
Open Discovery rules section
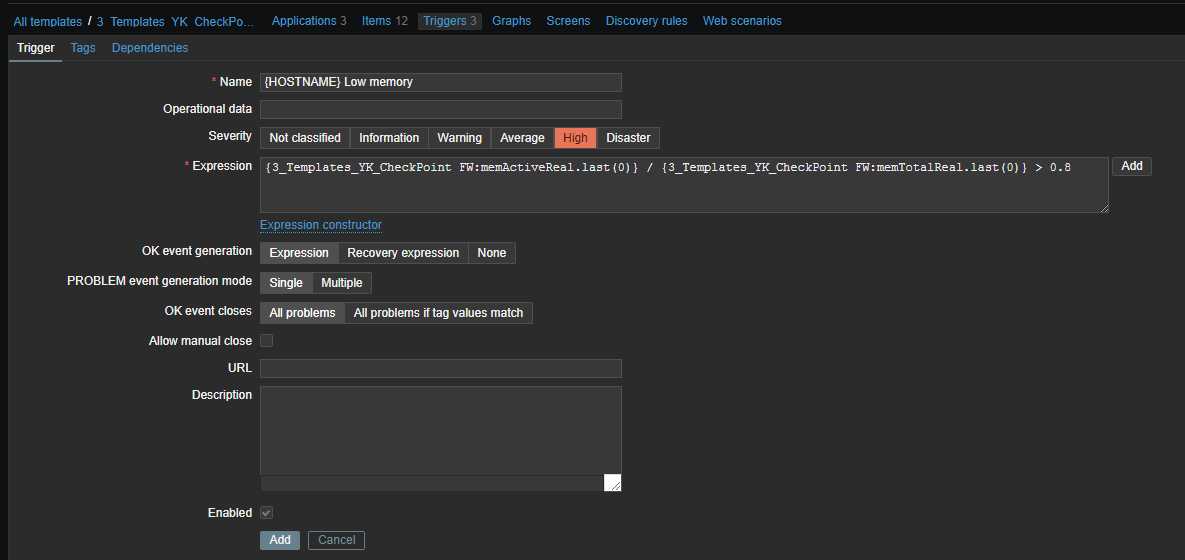coord(646,20)
